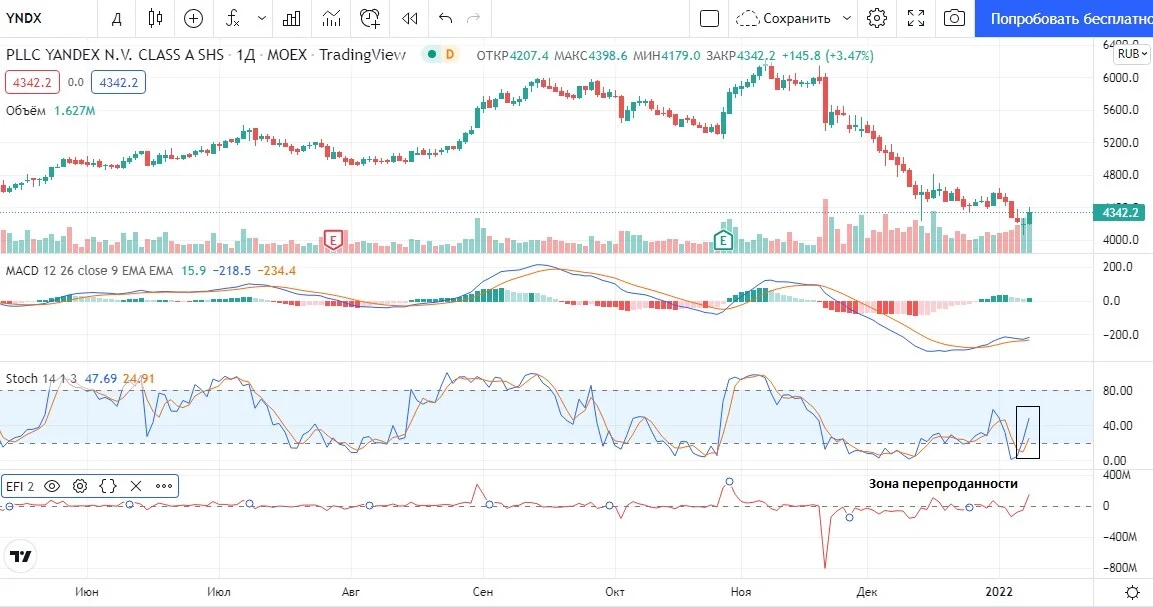
Task: Open the fx indicators menu
Action: pyautogui.click(x=232, y=18)
